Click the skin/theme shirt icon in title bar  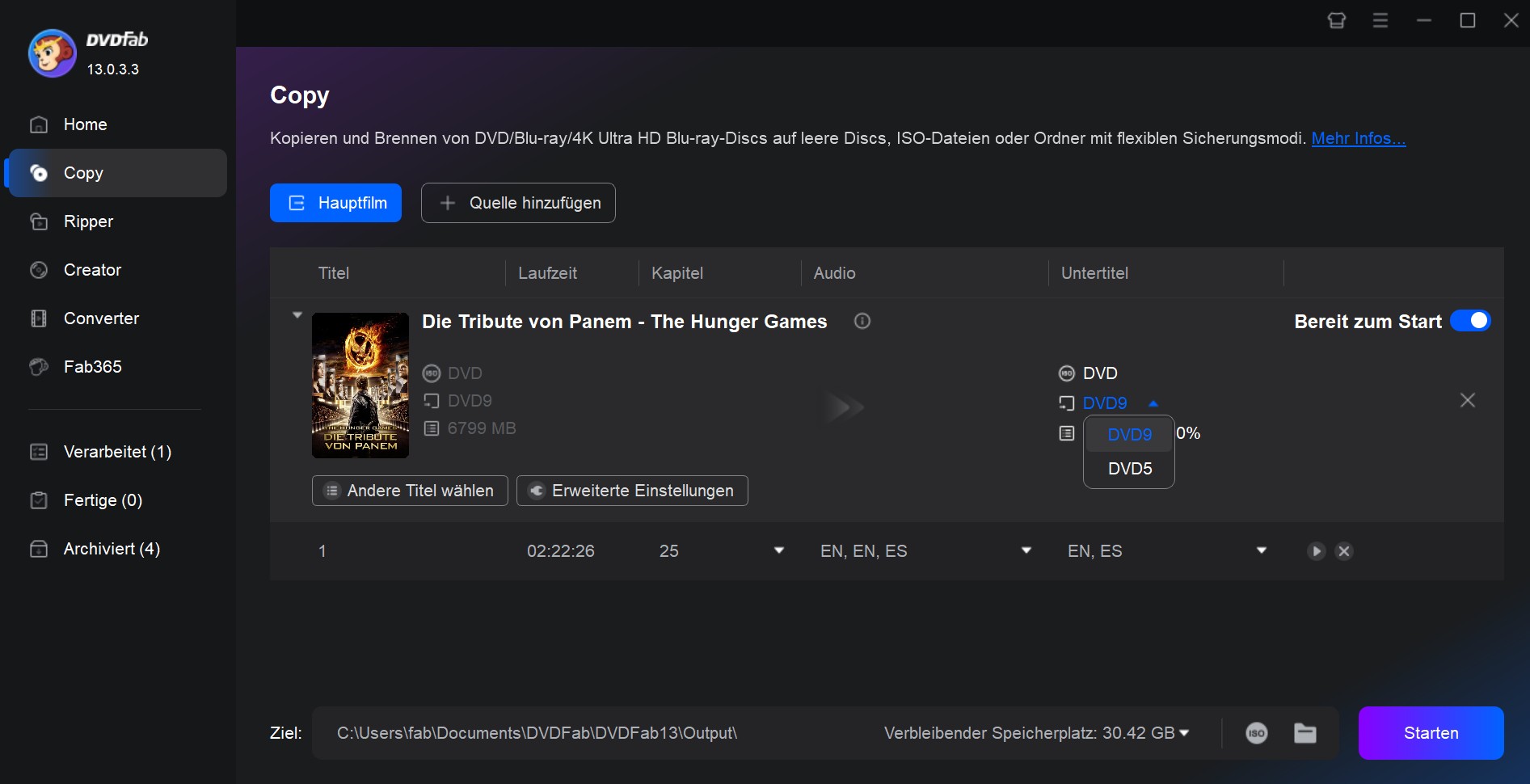pyautogui.click(x=1337, y=20)
